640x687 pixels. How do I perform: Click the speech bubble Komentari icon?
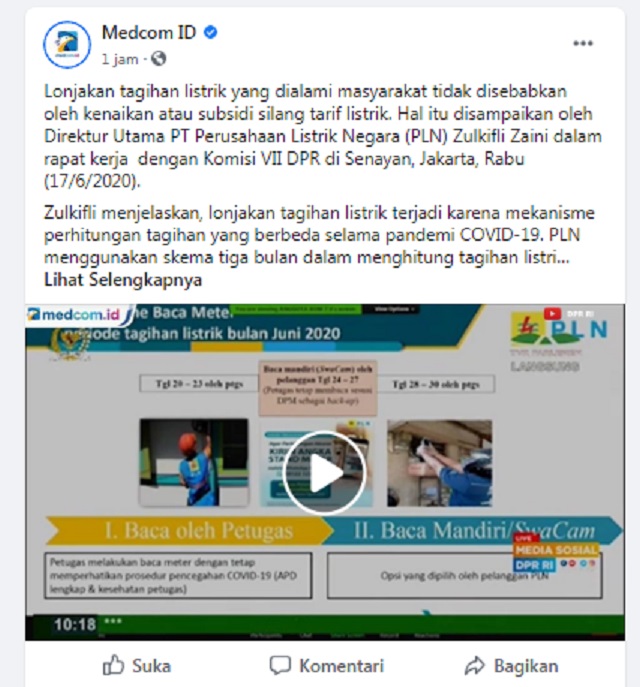(x=280, y=666)
